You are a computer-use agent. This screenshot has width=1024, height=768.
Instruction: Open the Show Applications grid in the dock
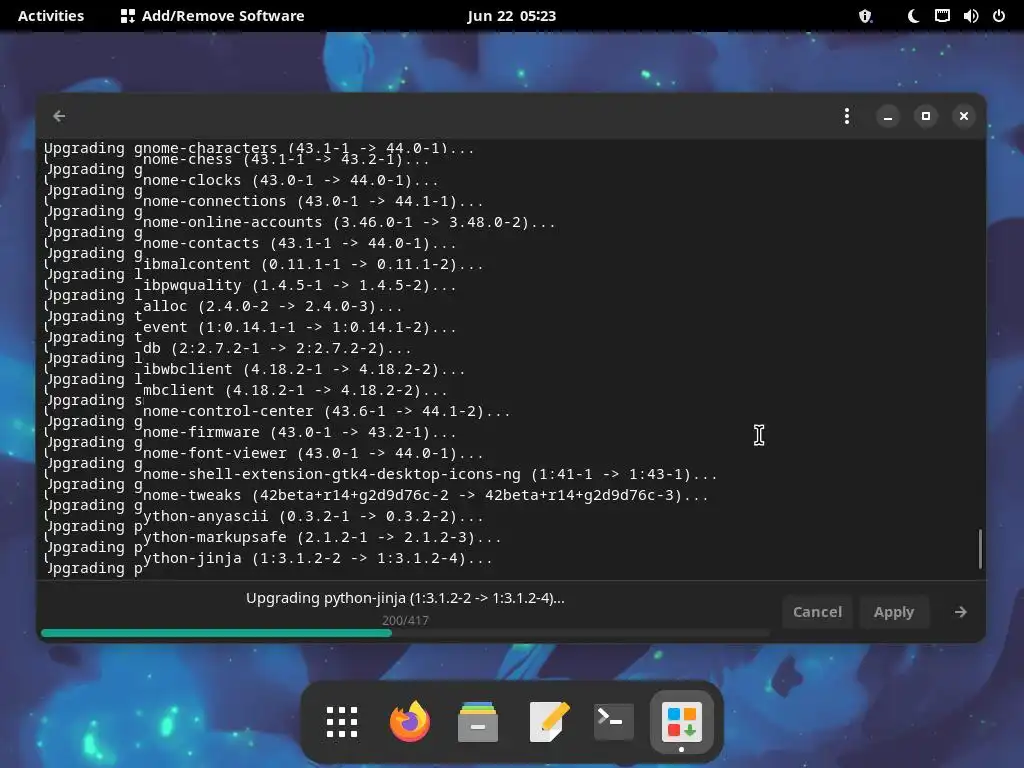point(342,722)
